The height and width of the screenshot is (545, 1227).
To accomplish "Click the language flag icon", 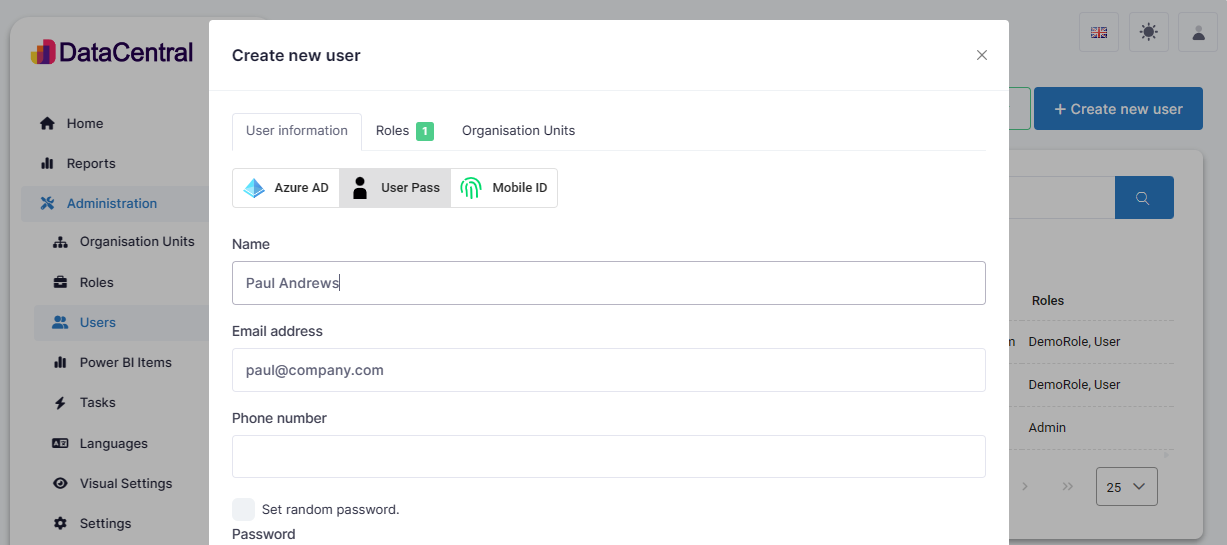I will click(x=1099, y=32).
